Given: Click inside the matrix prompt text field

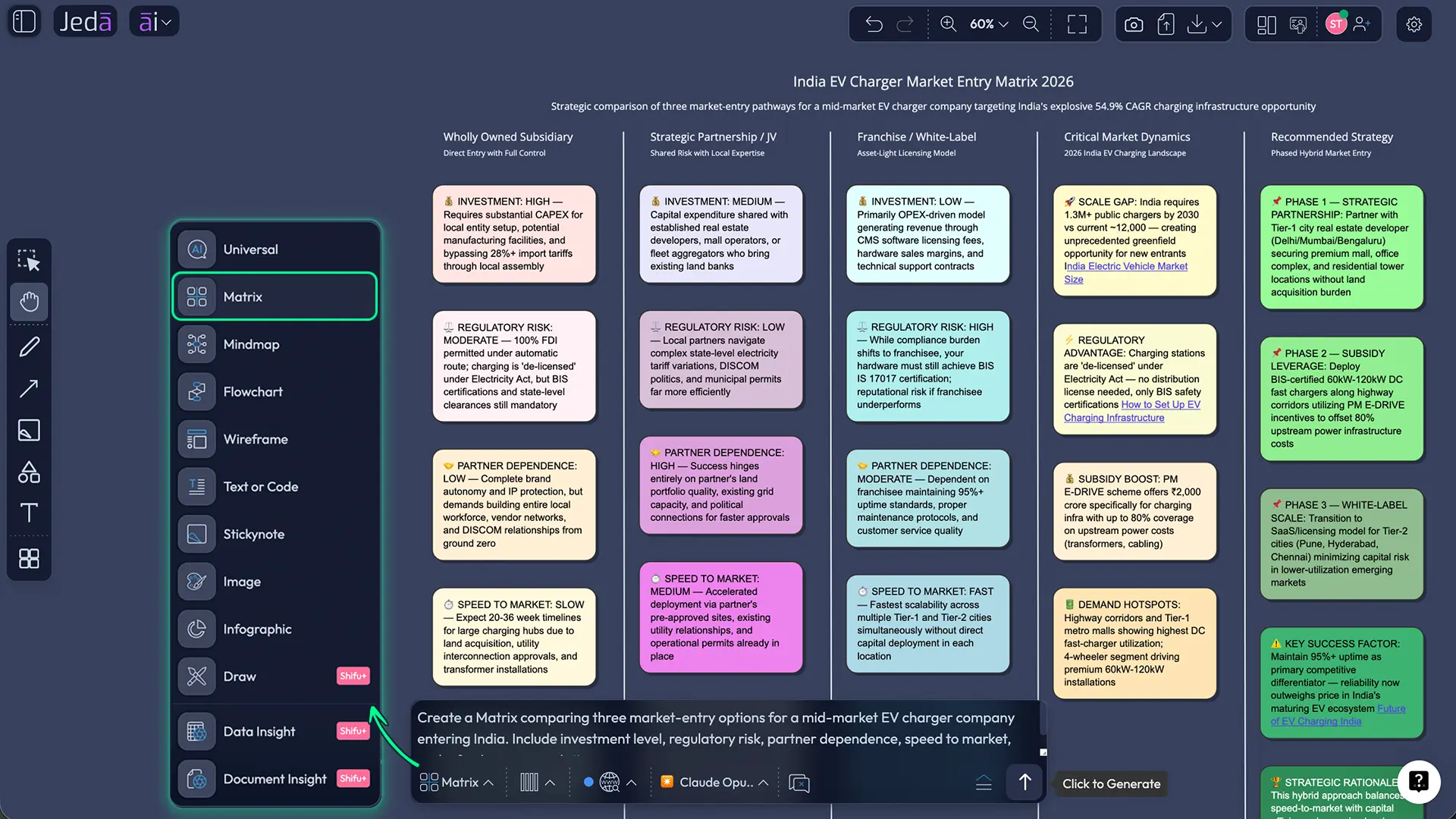Looking at the screenshot, I should pos(724,728).
